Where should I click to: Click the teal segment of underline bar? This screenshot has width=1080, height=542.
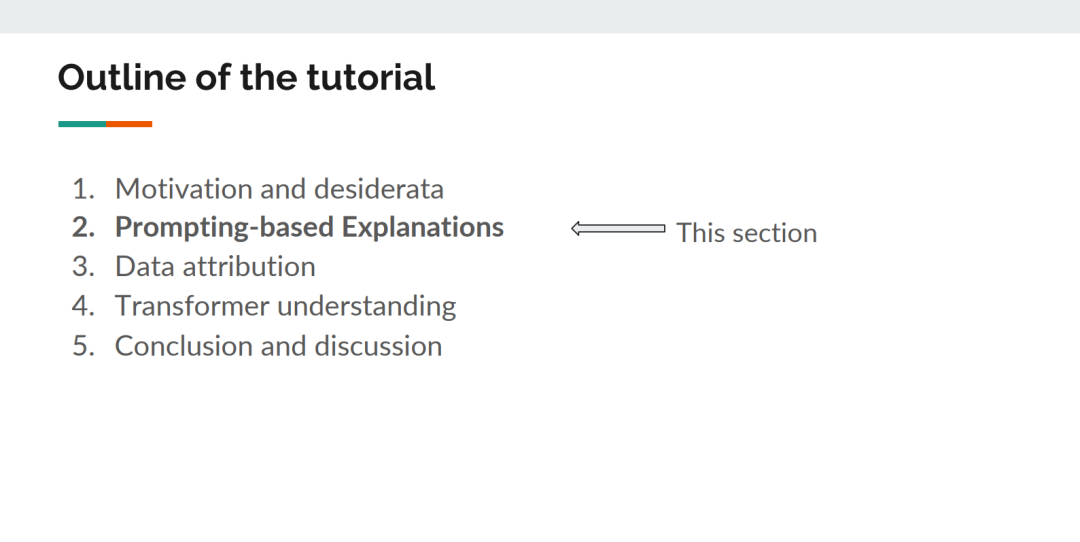[82, 124]
